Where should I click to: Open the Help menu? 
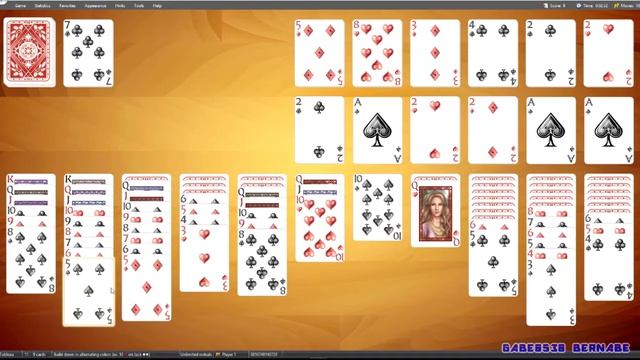pyautogui.click(x=157, y=6)
